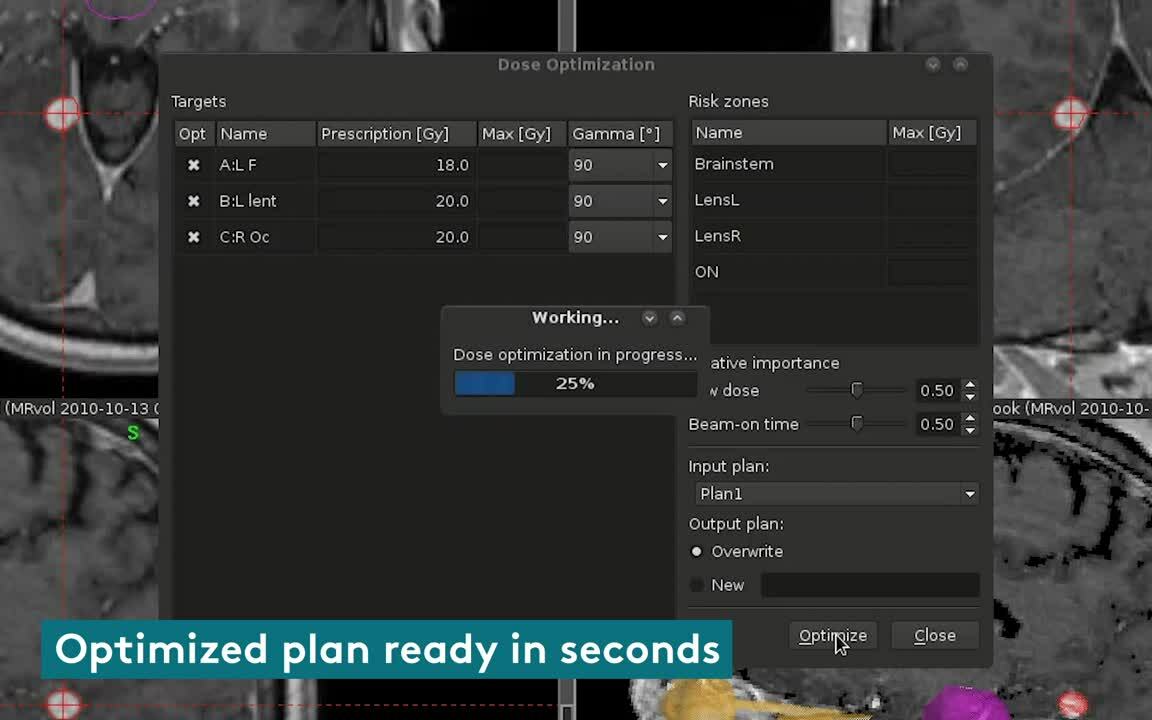This screenshot has height=720, width=1152.
Task: Click the Working... dialog title bar
Action: click(x=575, y=318)
